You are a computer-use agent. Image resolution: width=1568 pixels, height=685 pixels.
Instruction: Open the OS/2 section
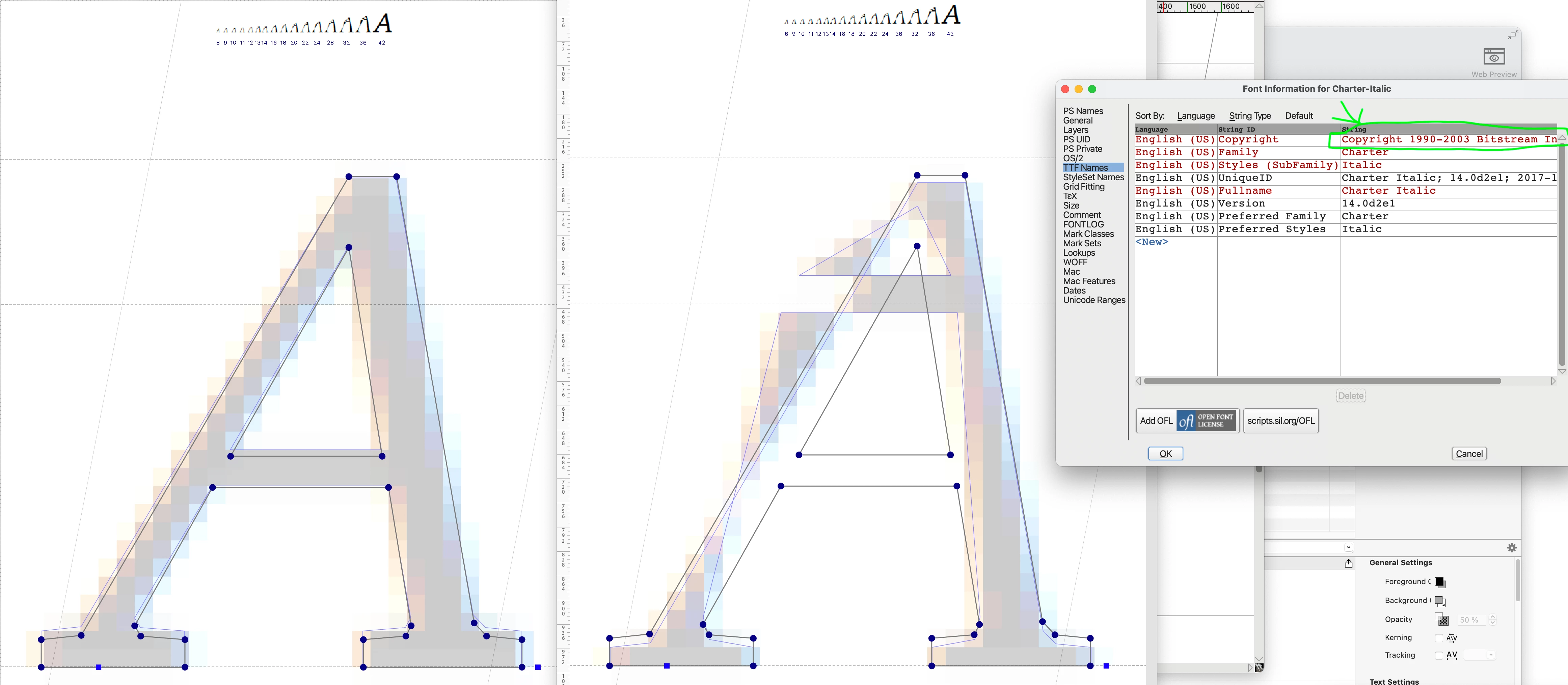tap(1073, 158)
